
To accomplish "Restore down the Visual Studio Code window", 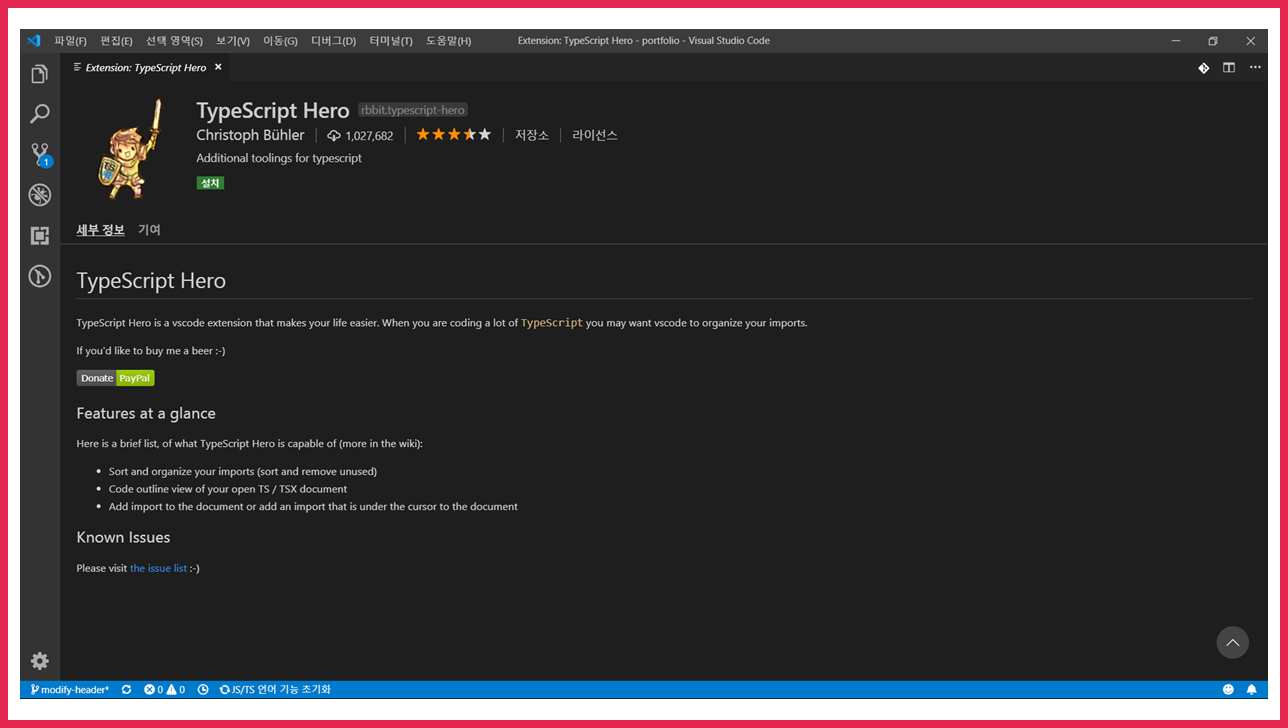I will coord(1213,41).
